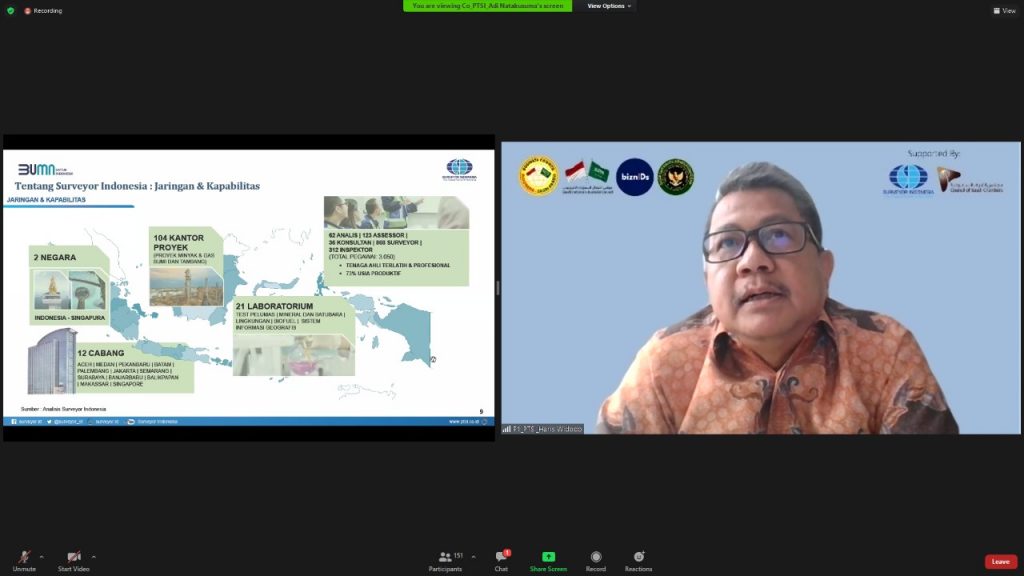Click the green encryption shield icon
1024x576 pixels.
(x=10, y=10)
